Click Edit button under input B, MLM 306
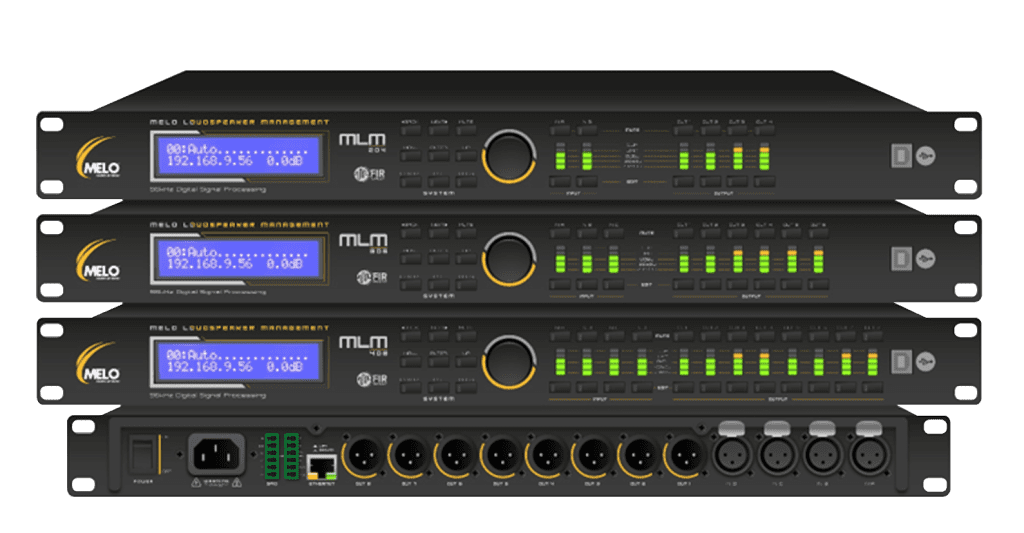Viewport: 1024px width, 533px height. coord(586,284)
